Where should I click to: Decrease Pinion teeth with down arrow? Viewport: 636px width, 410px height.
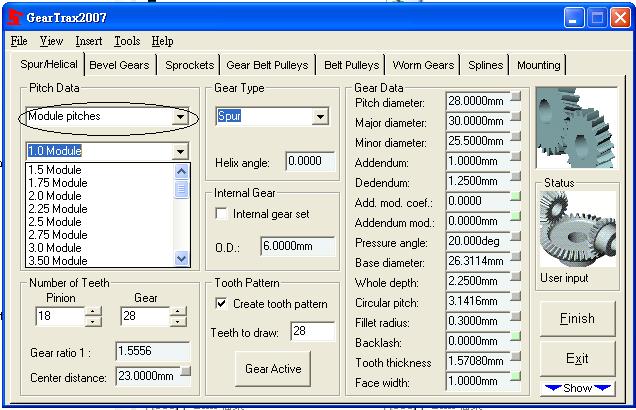tap(93, 322)
